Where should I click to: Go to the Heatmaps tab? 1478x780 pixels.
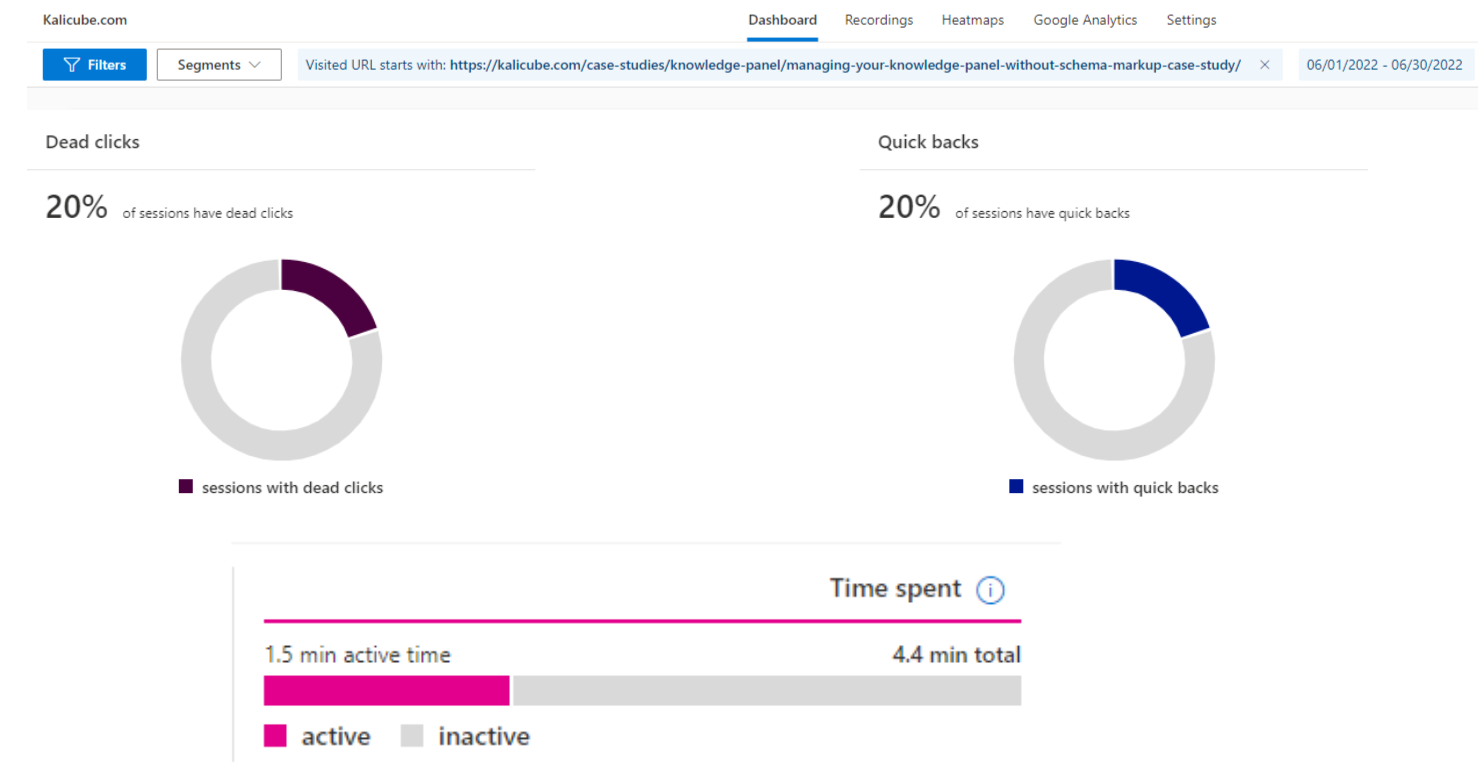tap(972, 20)
